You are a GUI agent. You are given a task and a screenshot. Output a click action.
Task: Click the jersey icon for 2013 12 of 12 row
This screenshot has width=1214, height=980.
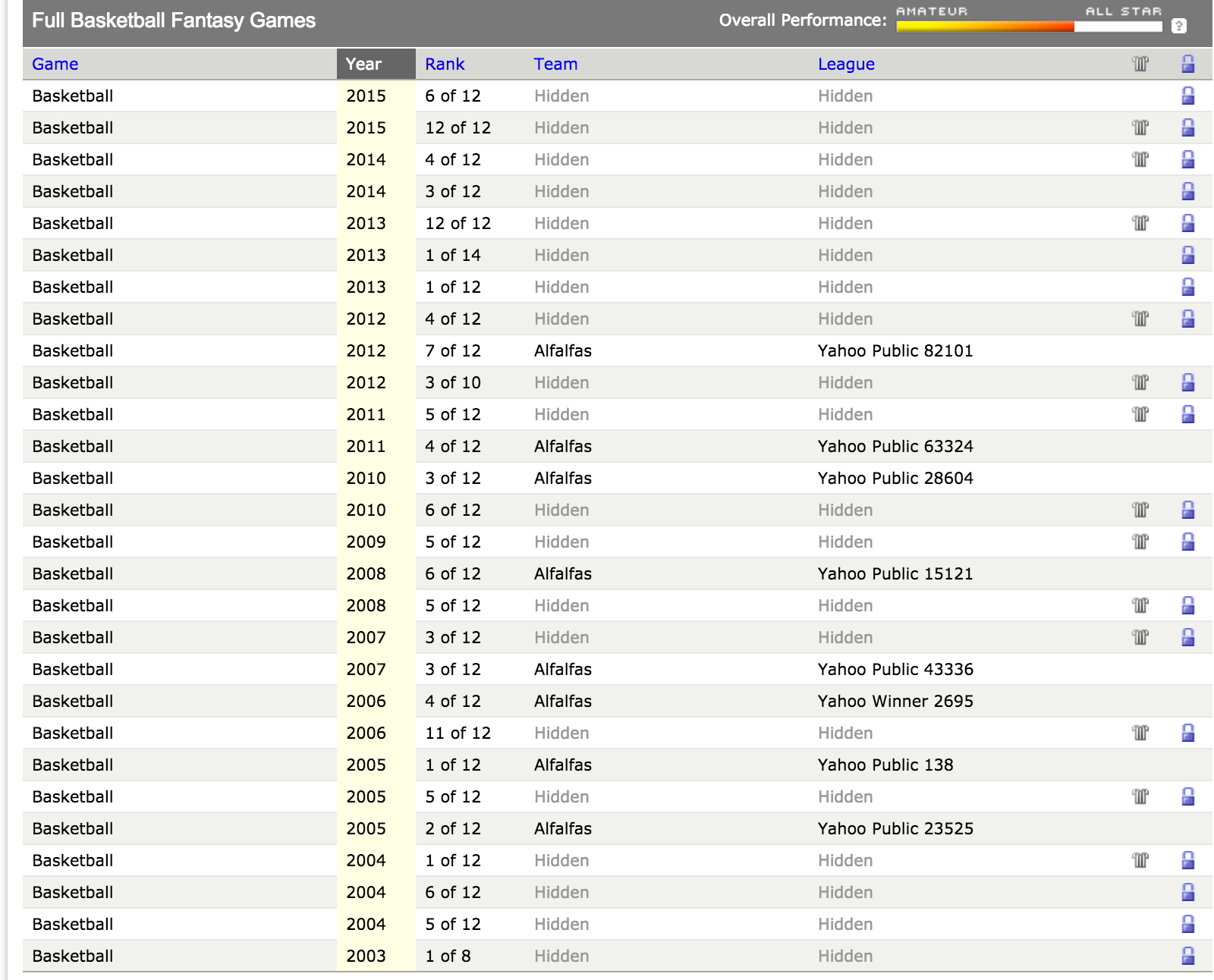point(1140,223)
